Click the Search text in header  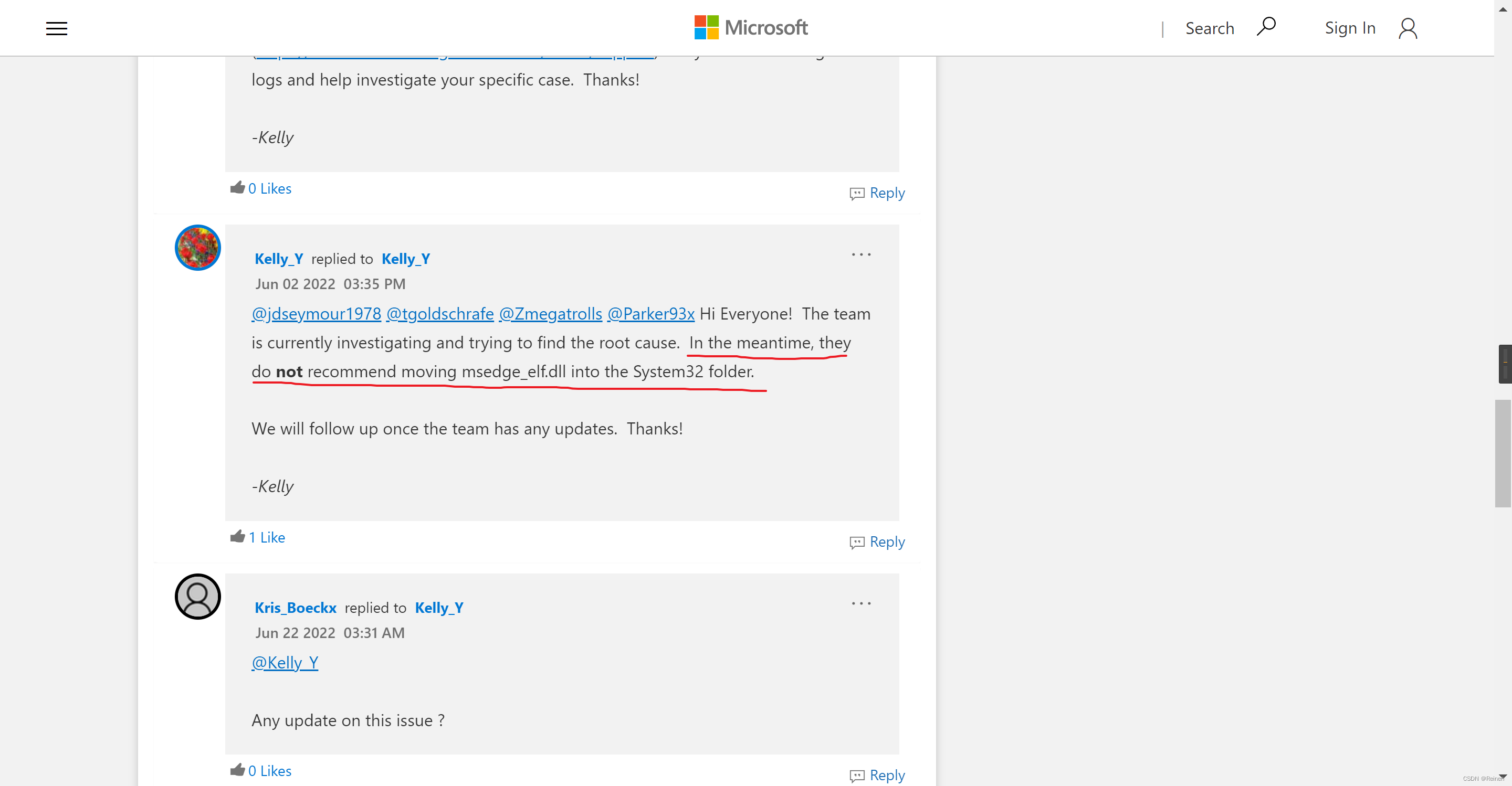[x=1209, y=28]
